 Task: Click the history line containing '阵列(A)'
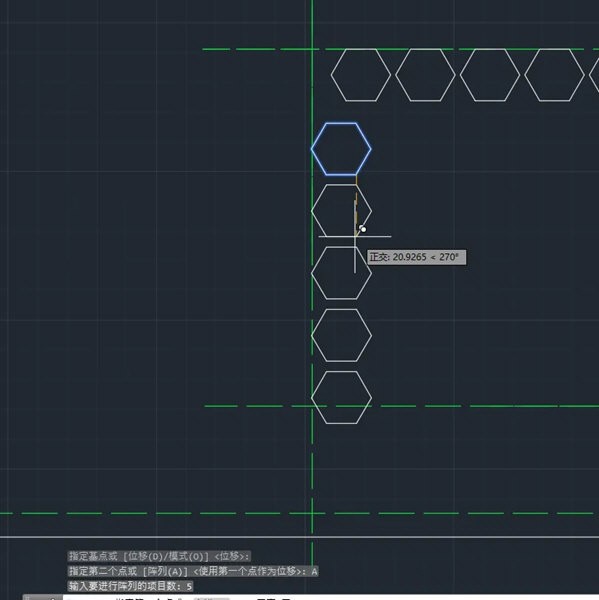tap(193, 571)
